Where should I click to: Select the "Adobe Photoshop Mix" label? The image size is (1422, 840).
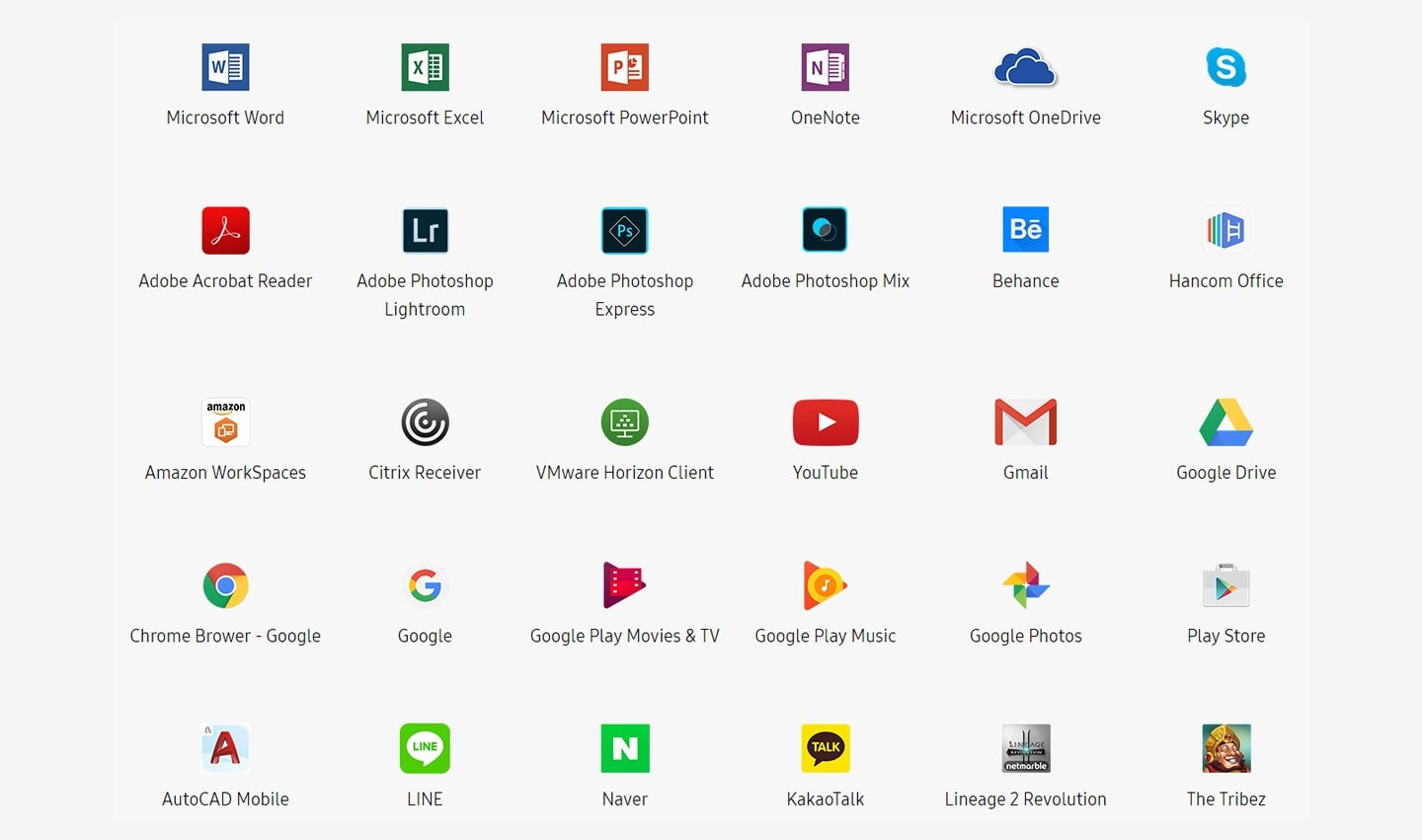tap(826, 281)
